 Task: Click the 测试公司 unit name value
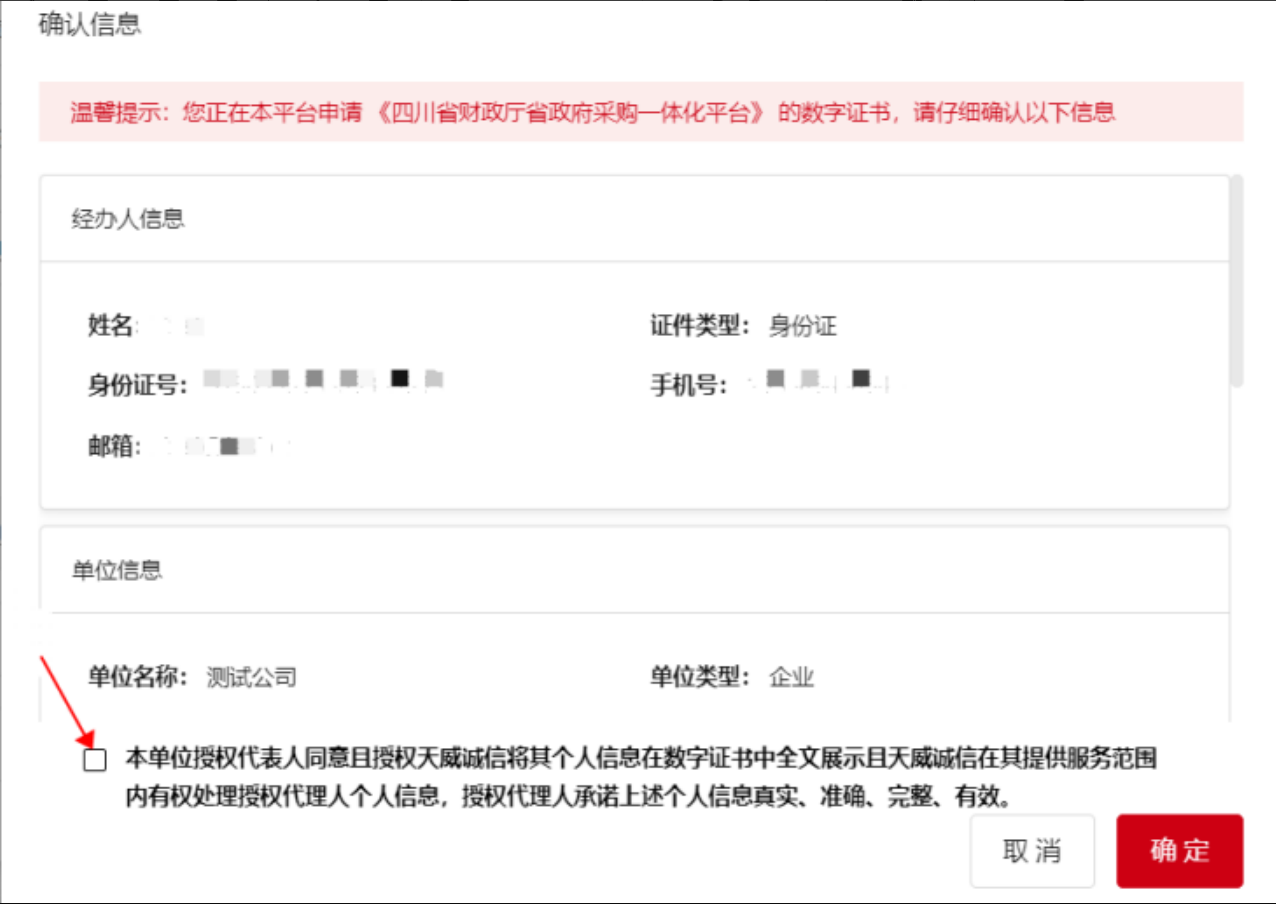251,678
